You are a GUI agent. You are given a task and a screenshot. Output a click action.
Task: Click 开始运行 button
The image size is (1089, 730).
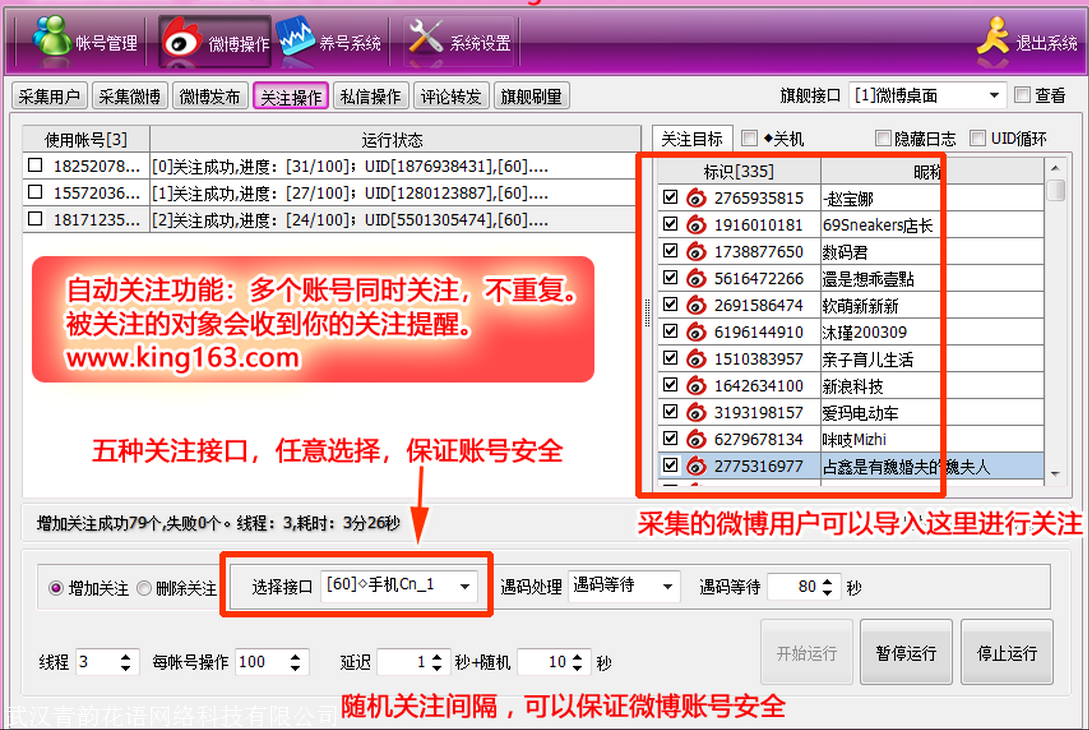pos(806,653)
